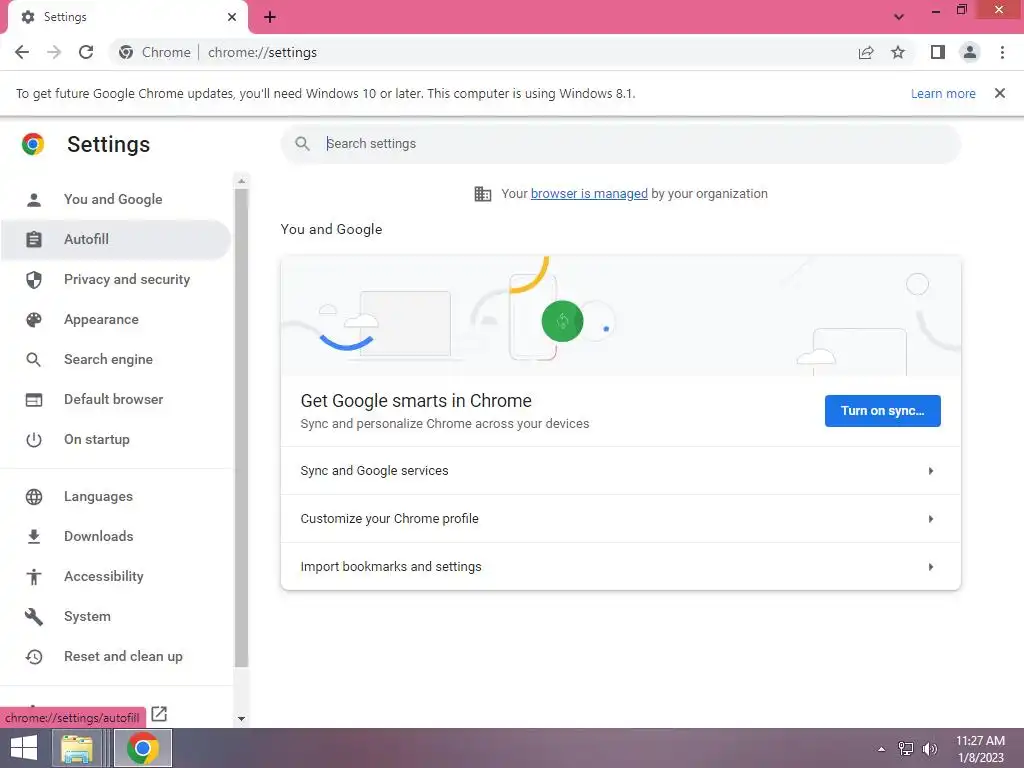1024x768 pixels.
Task: Dismiss the Windows update notification bar
Action: click(1000, 93)
